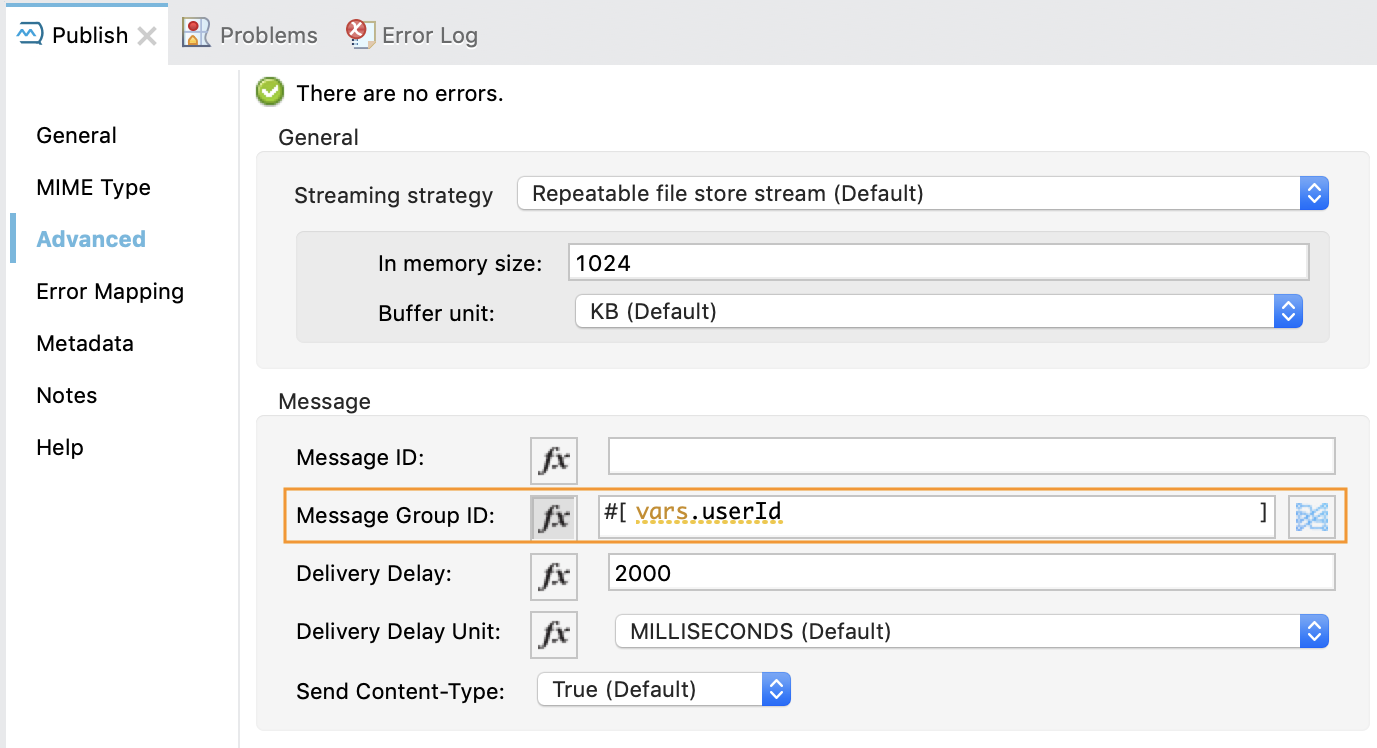Click the green no-errors checkmark icon
Viewport: 1377px width, 748px height.
pos(270,93)
